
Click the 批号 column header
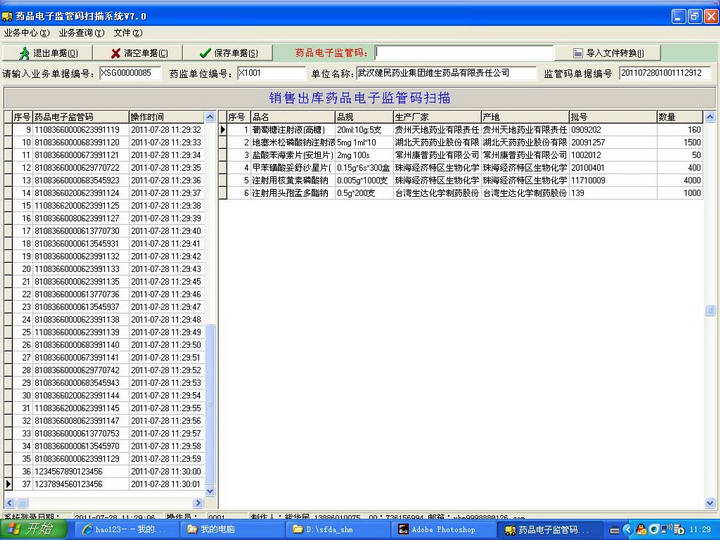(x=613, y=117)
